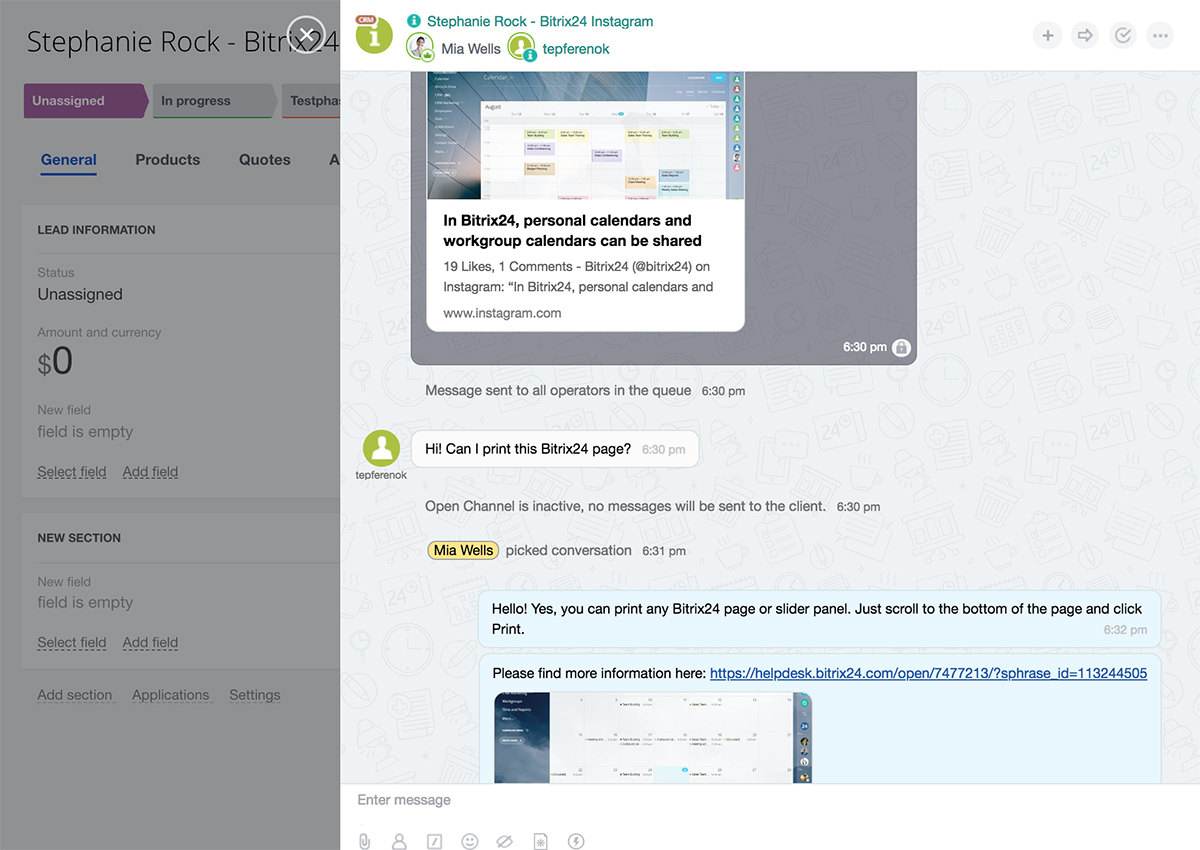Click the plus icon in chat header
The width and height of the screenshot is (1200, 850).
[x=1047, y=36]
